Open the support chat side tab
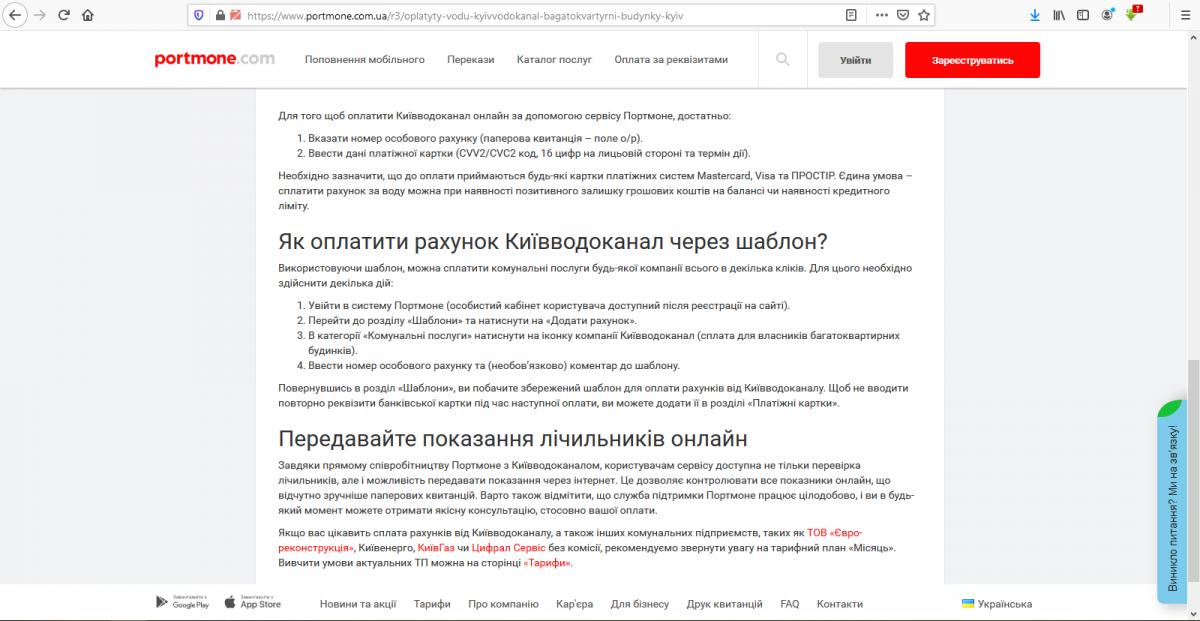 coord(1172,502)
